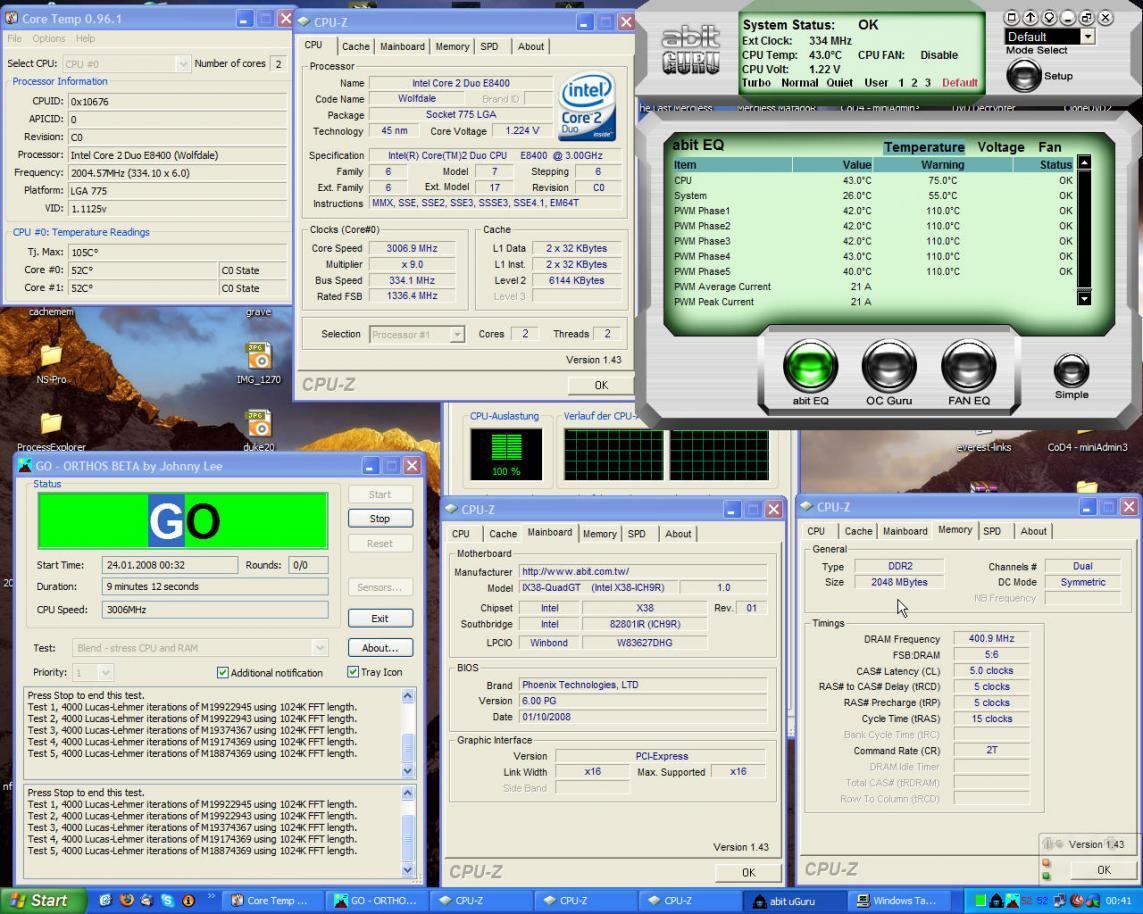Click the abit GURU logo
This screenshot has height=914, width=1143.
(x=690, y=50)
